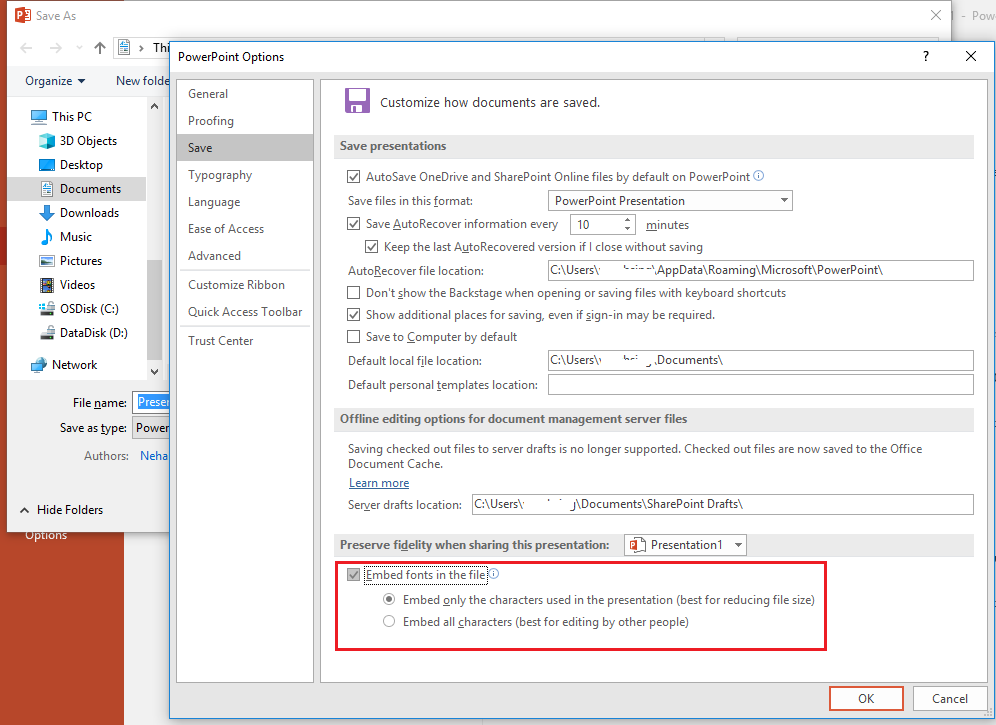Click Cancel in PowerPoint Options
The image size is (996, 725).
950,698
